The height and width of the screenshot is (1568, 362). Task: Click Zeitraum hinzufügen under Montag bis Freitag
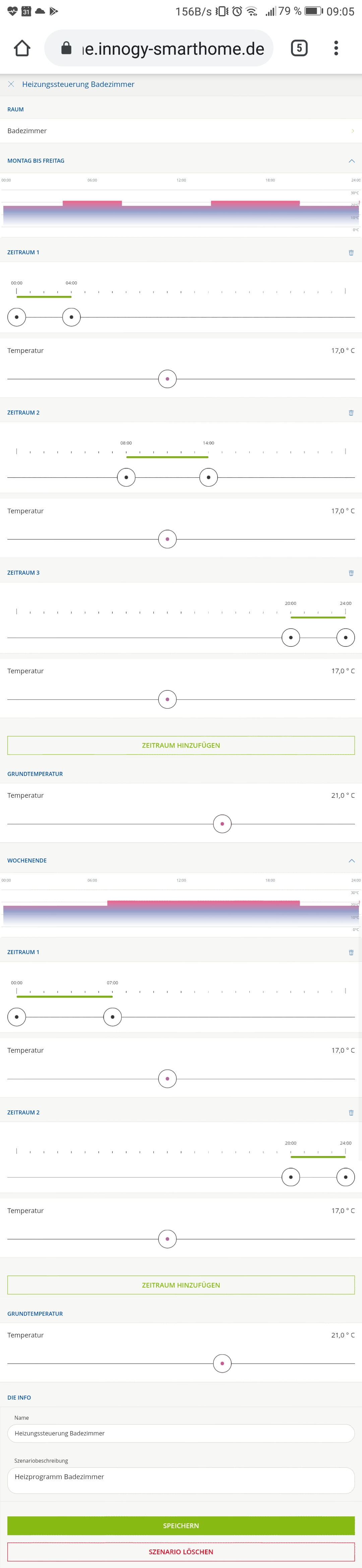point(181,745)
